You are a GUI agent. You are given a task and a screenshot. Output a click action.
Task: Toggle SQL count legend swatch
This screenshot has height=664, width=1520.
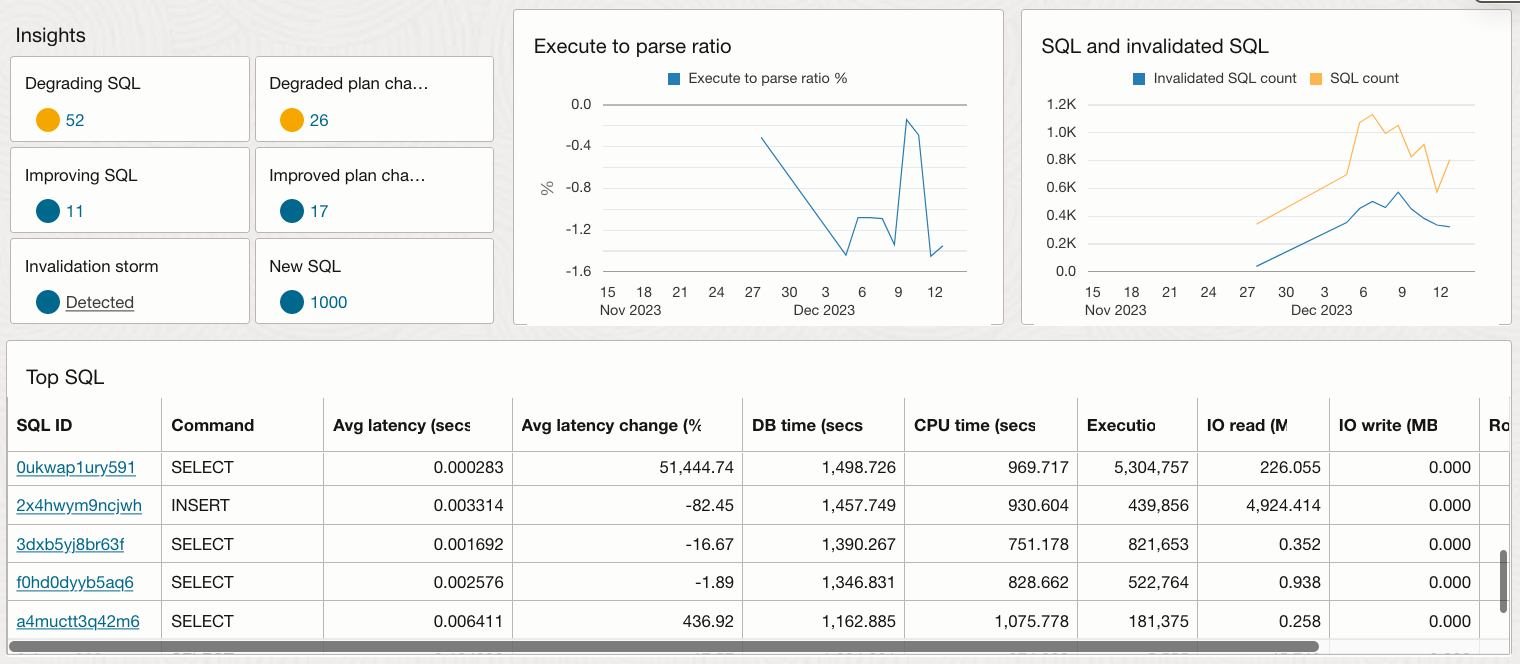tap(1316, 78)
